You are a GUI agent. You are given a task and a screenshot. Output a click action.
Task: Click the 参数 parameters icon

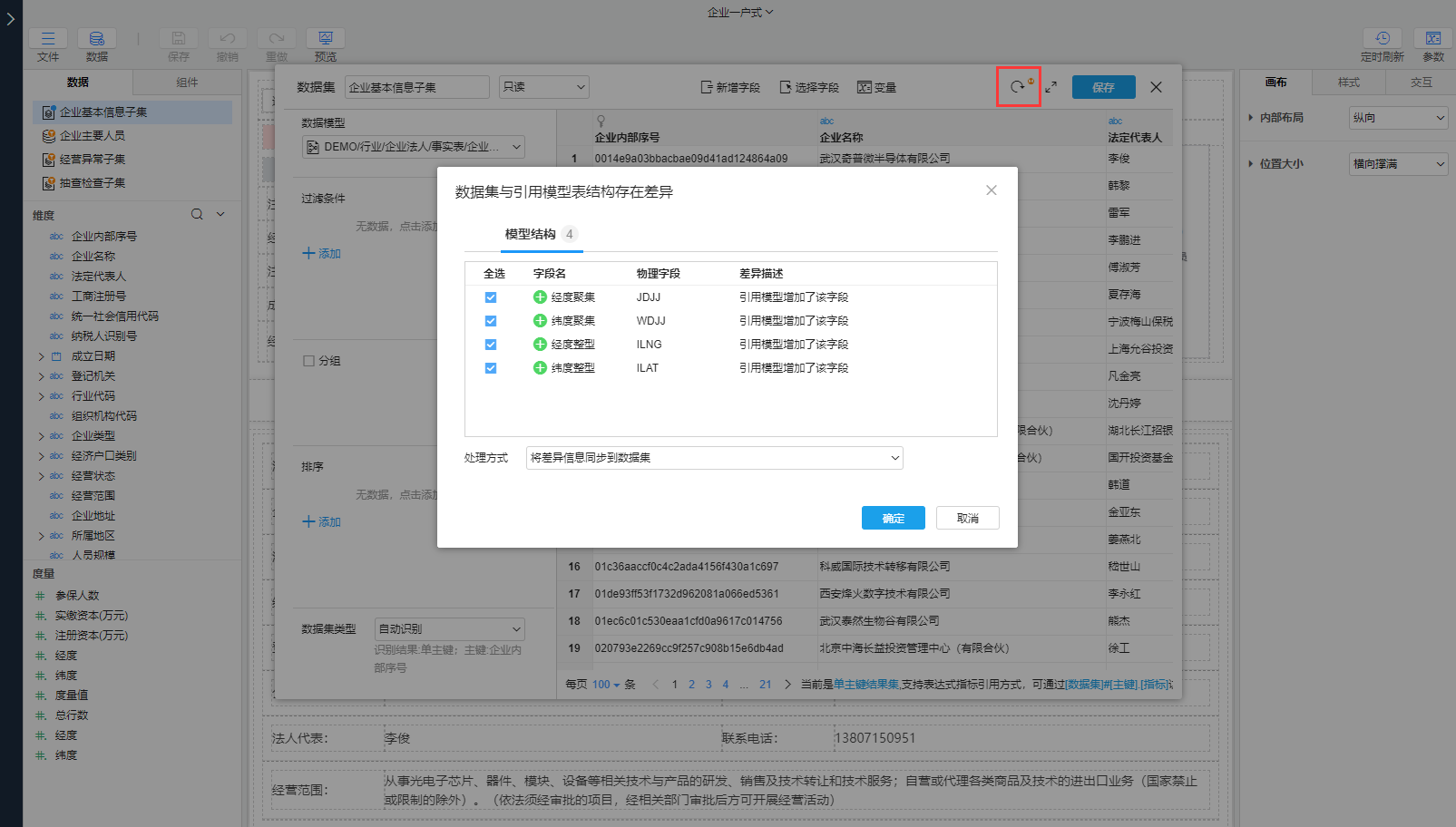pos(1432,38)
